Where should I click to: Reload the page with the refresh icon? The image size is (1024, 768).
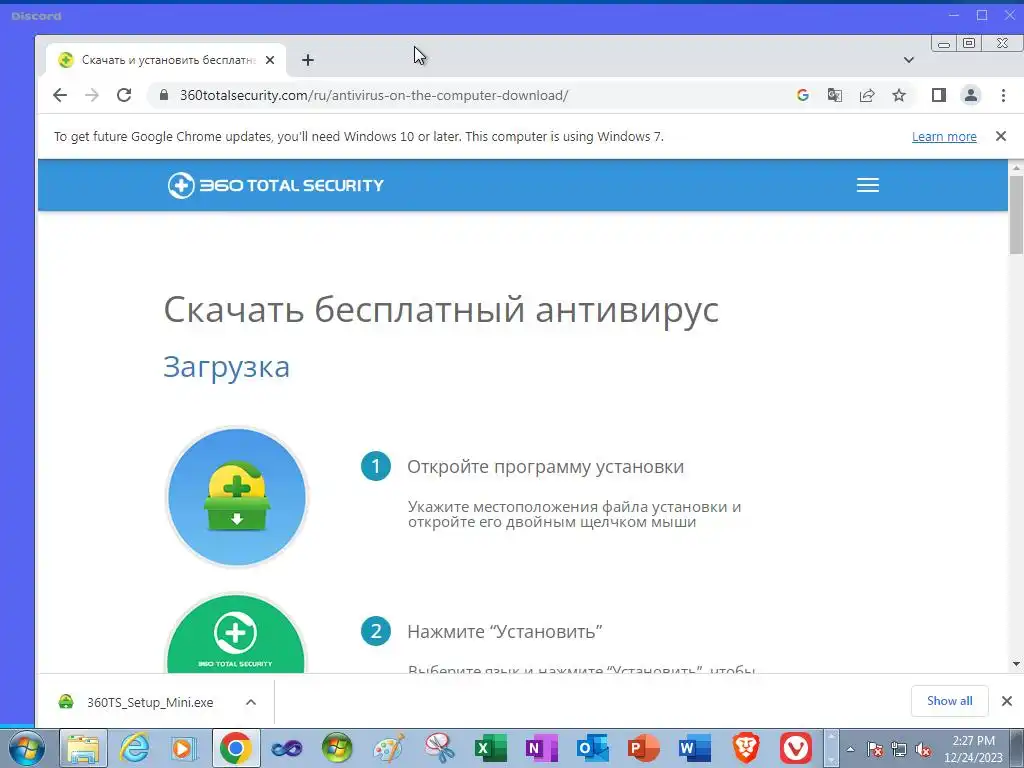[124, 95]
